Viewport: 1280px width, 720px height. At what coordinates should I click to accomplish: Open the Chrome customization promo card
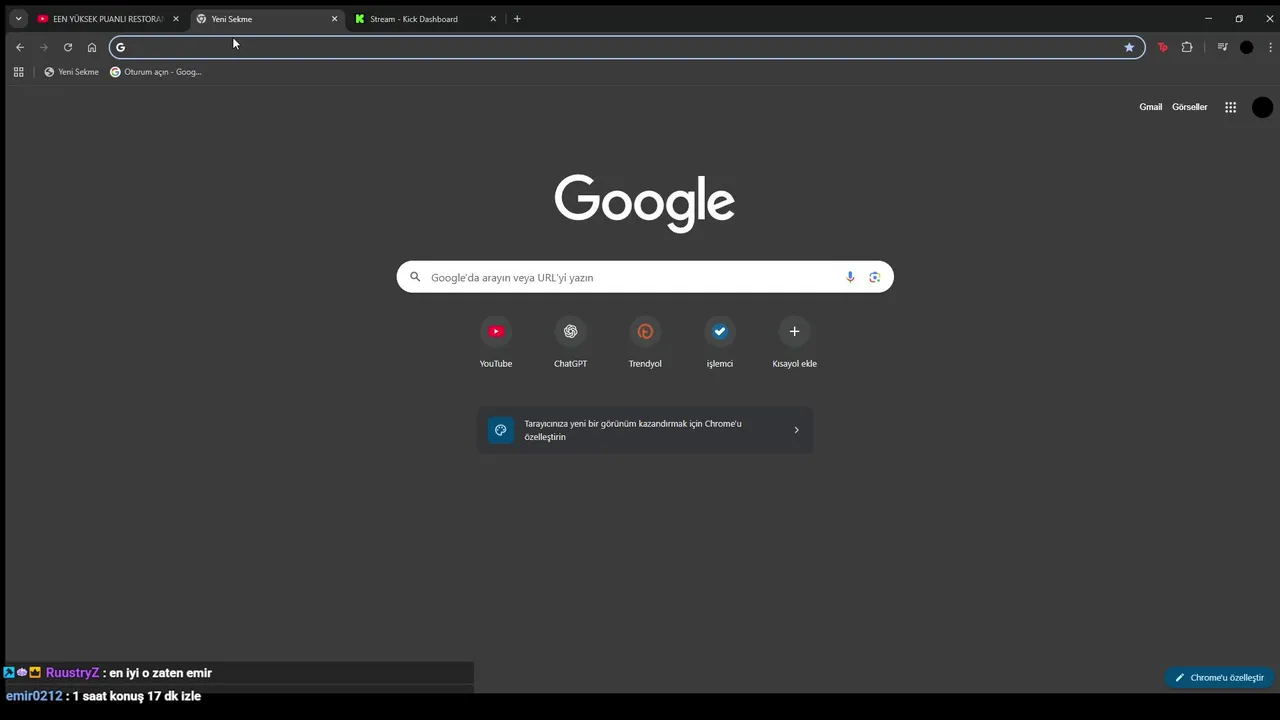(645, 430)
